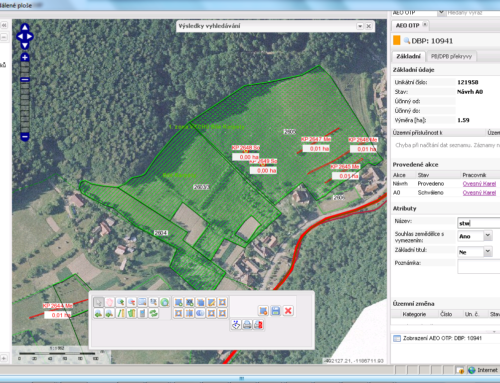The width and height of the screenshot is (500, 383).
Task: Click the Poznámka note field
Action: click(479, 267)
